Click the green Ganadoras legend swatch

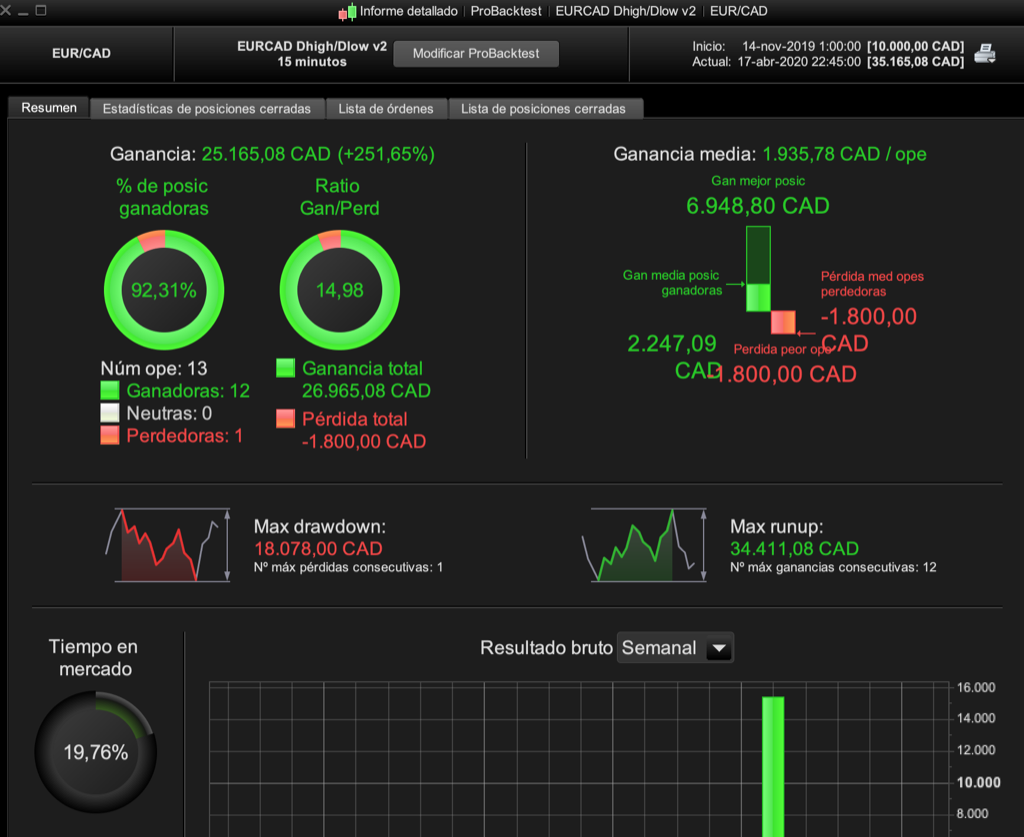click(110, 390)
